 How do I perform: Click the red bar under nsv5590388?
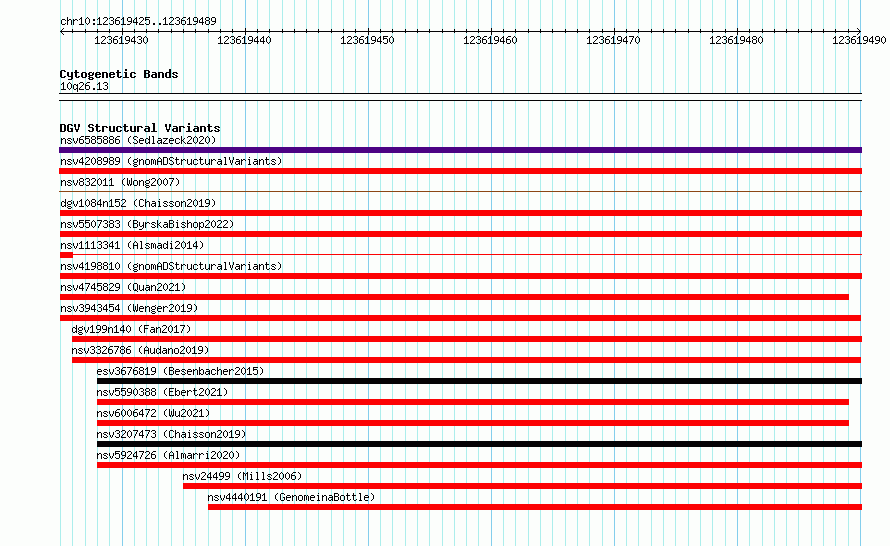coord(473,402)
